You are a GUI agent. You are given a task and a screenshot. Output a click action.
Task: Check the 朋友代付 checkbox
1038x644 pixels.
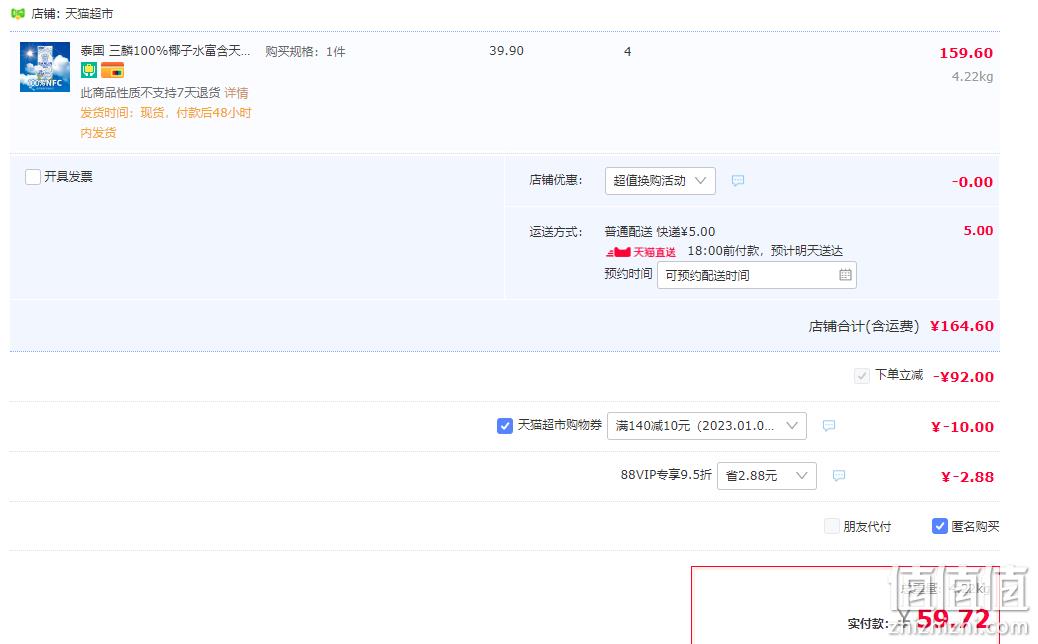(831, 526)
